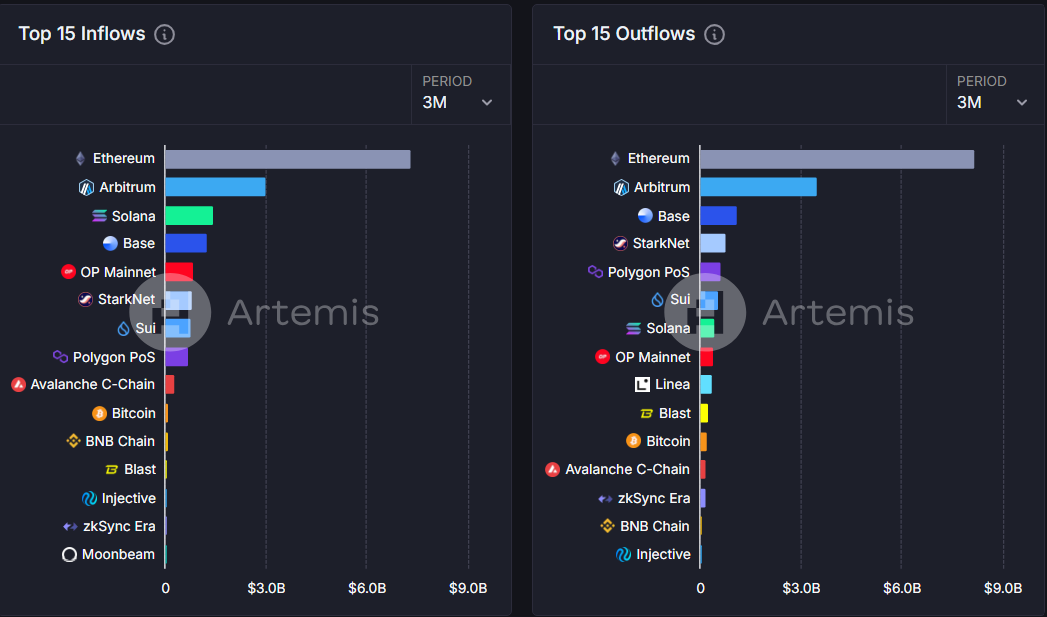Select the StarkNet bar in Outflows chart
Viewport: 1047px width, 617px height.
tap(713, 243)
